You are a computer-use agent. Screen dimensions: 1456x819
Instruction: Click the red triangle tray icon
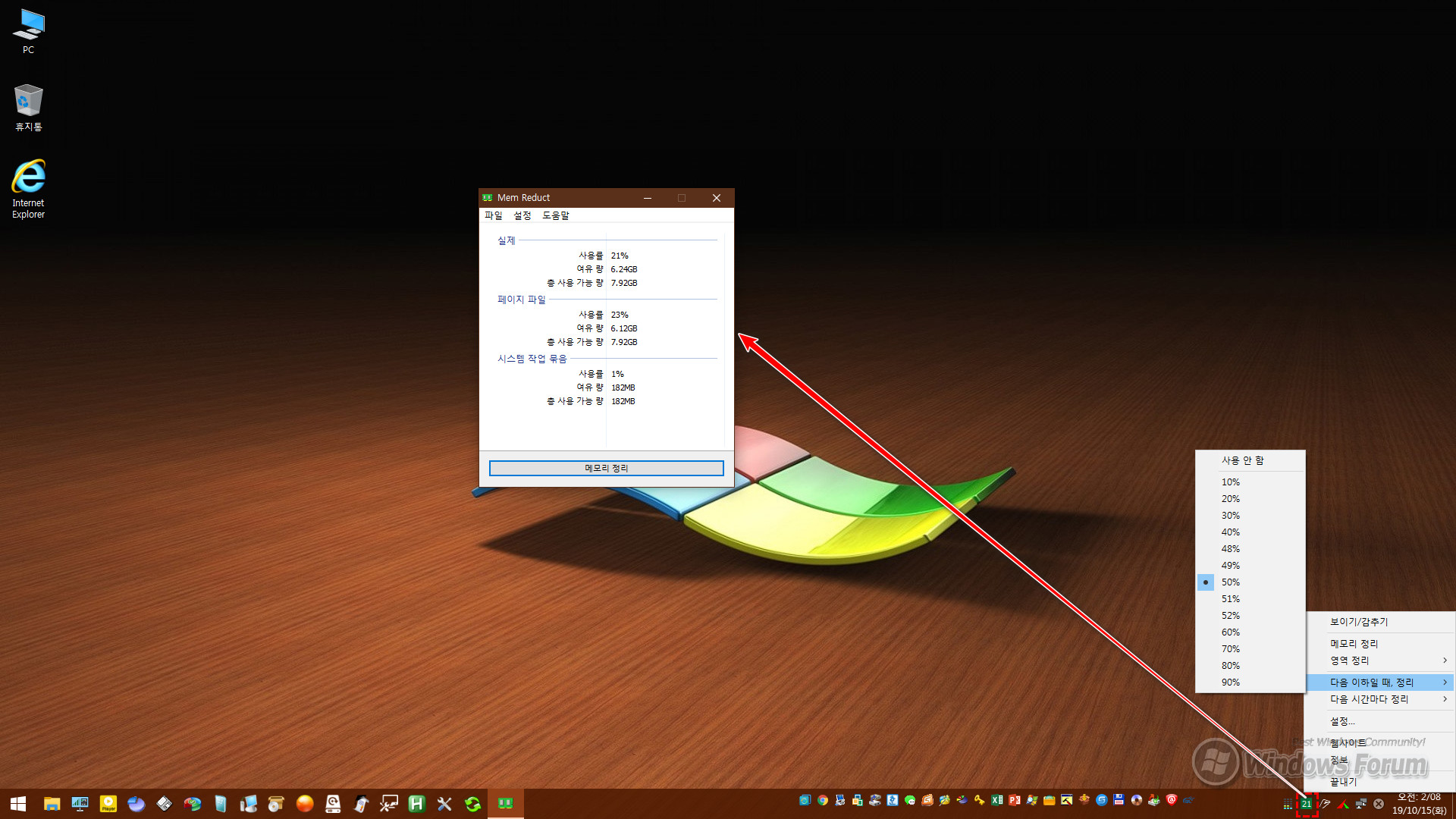(1343, 804)
